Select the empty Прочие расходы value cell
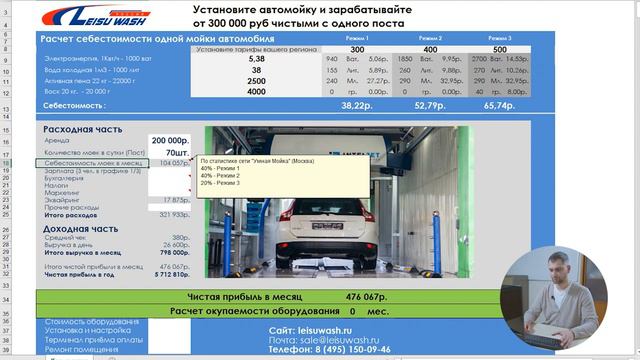The image size is (640, 360). 169,207
